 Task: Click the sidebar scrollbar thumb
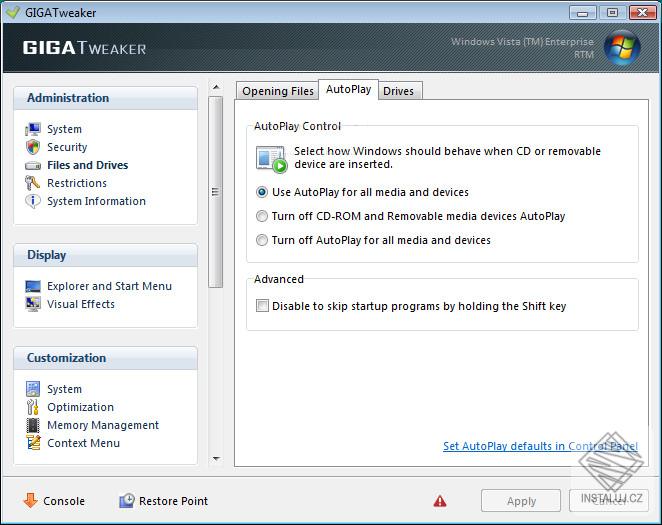(216, 192)
